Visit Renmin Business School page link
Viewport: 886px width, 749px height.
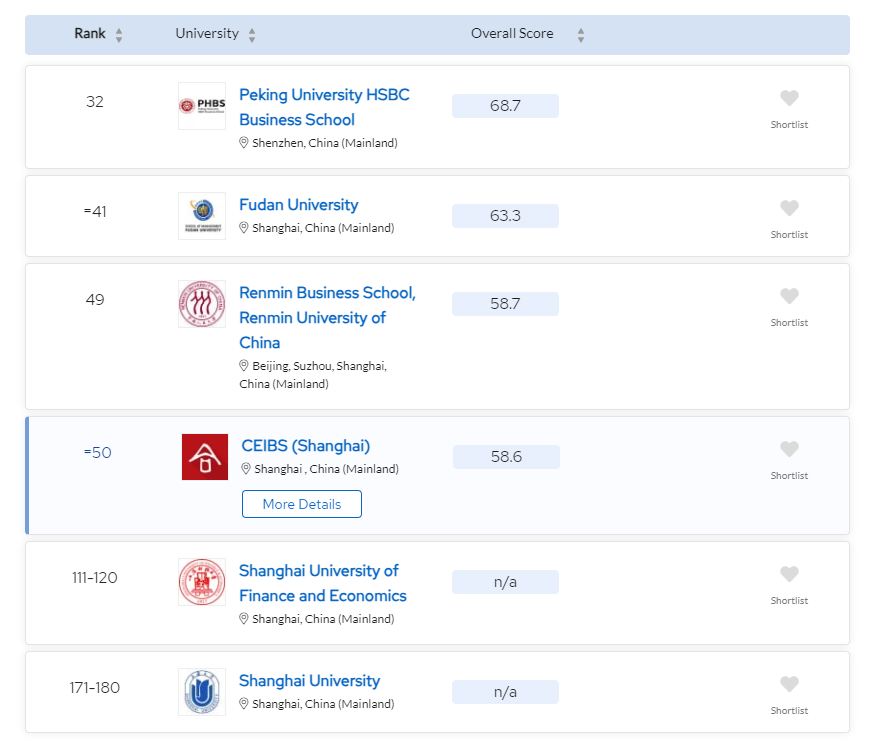pos(327,317)
